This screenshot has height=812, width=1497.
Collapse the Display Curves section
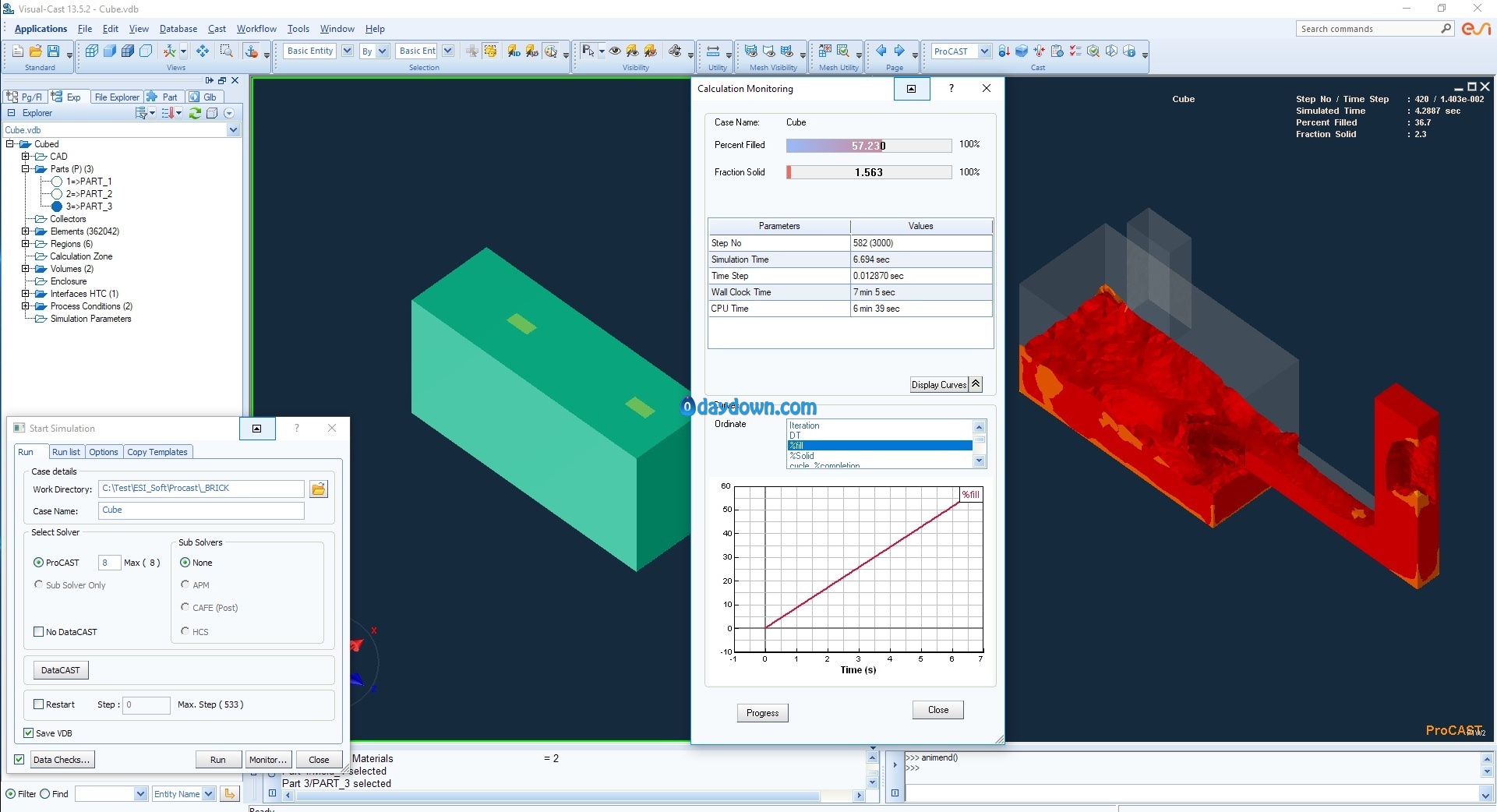pos(976,384)
